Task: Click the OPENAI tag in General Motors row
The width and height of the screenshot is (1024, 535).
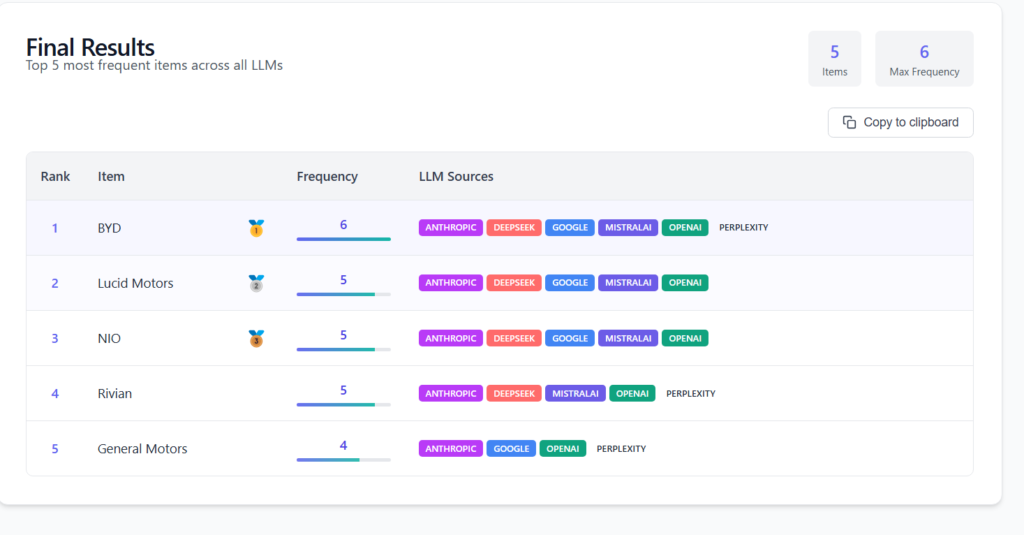Action: (x=563, y=449)
